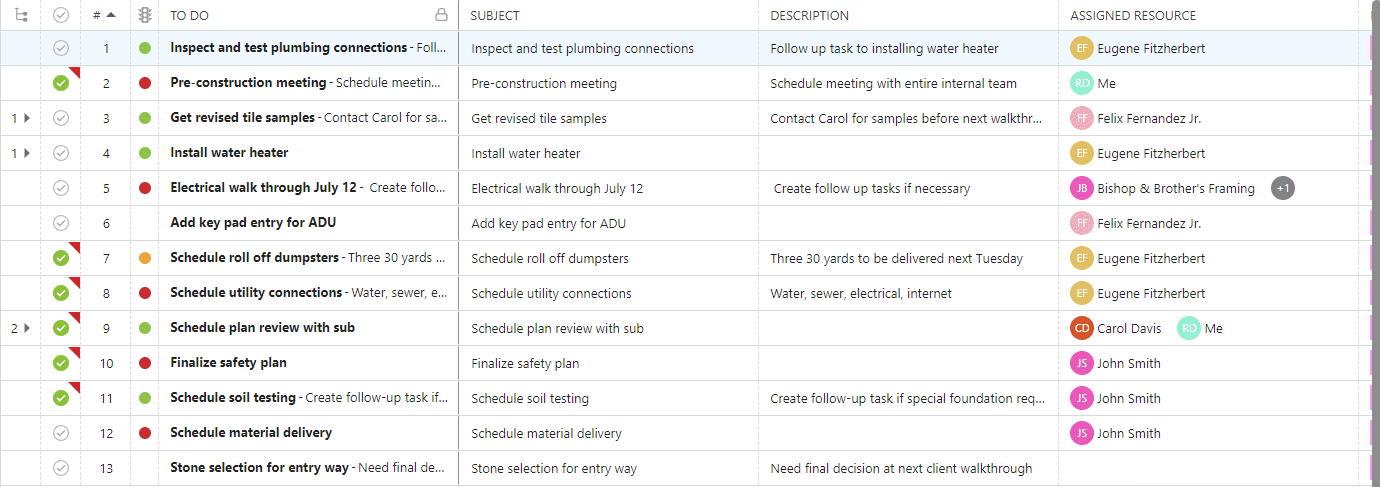Mark task 1 Inspect plumbing as complete
The image size is (1380, 487).
click(x=61, y=48)
